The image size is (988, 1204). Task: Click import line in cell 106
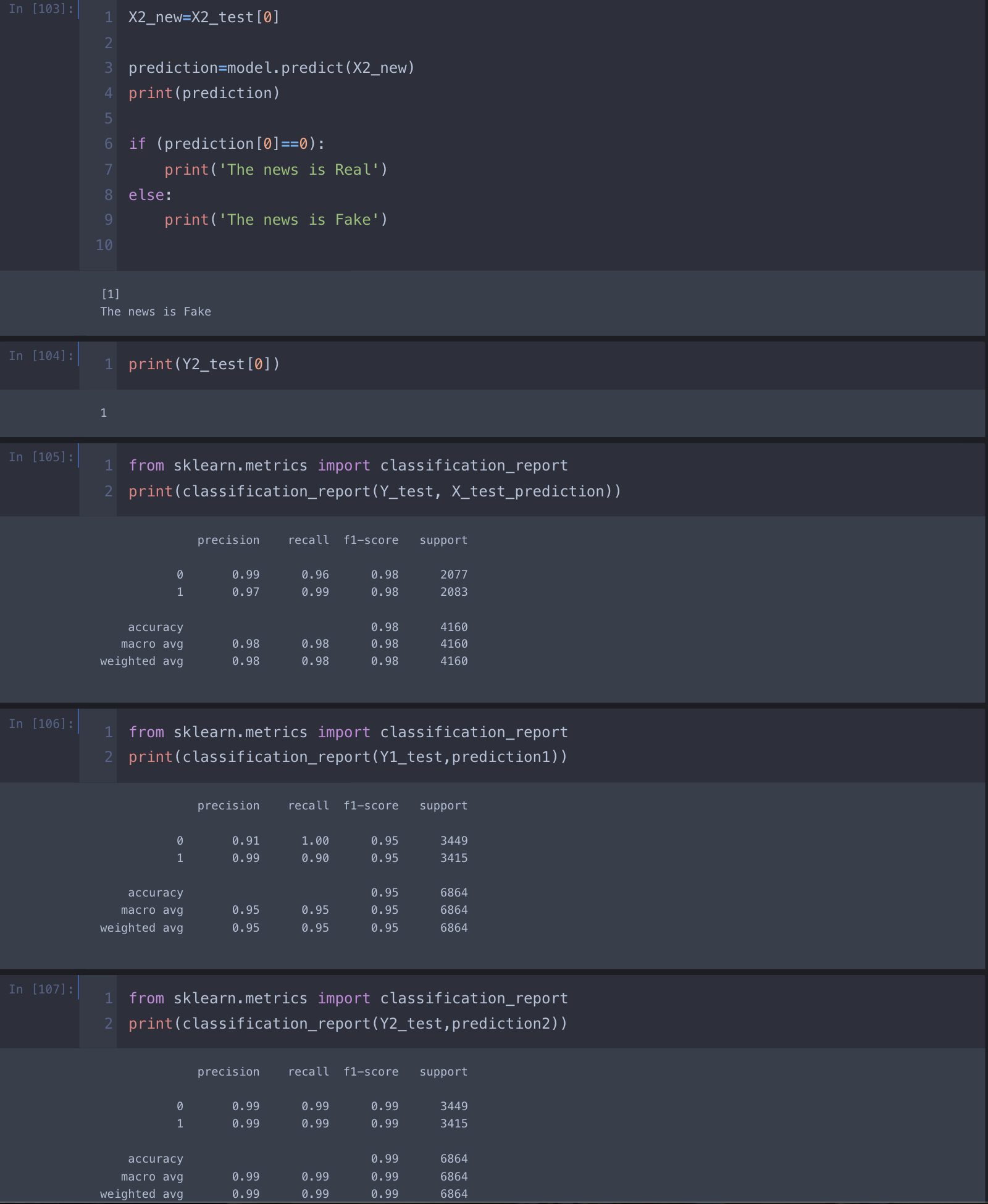(x=348, y=732)
